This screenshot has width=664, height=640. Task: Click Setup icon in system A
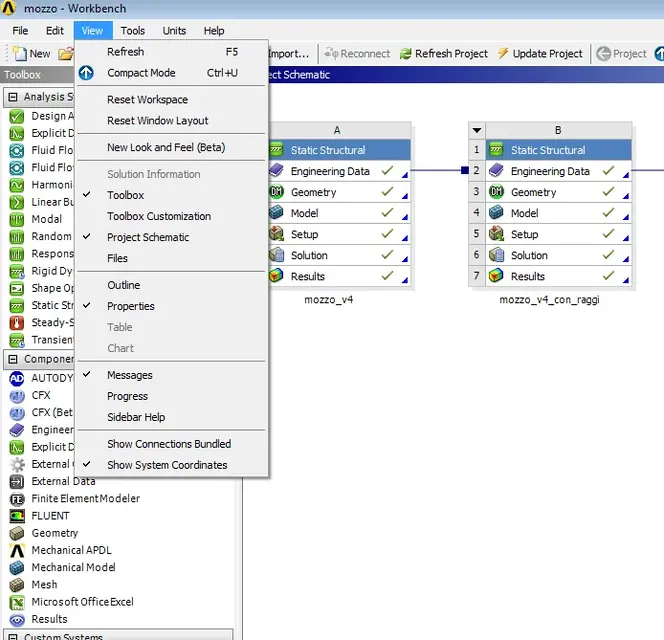pyautogui.click(x=277, y=234)
